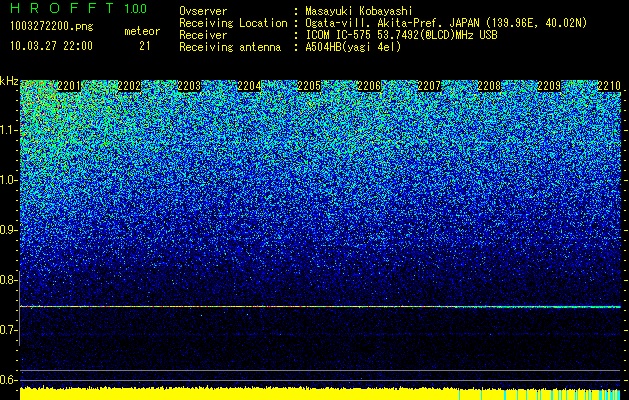Click the kHz axis unit label

click(x=9, y=81)
